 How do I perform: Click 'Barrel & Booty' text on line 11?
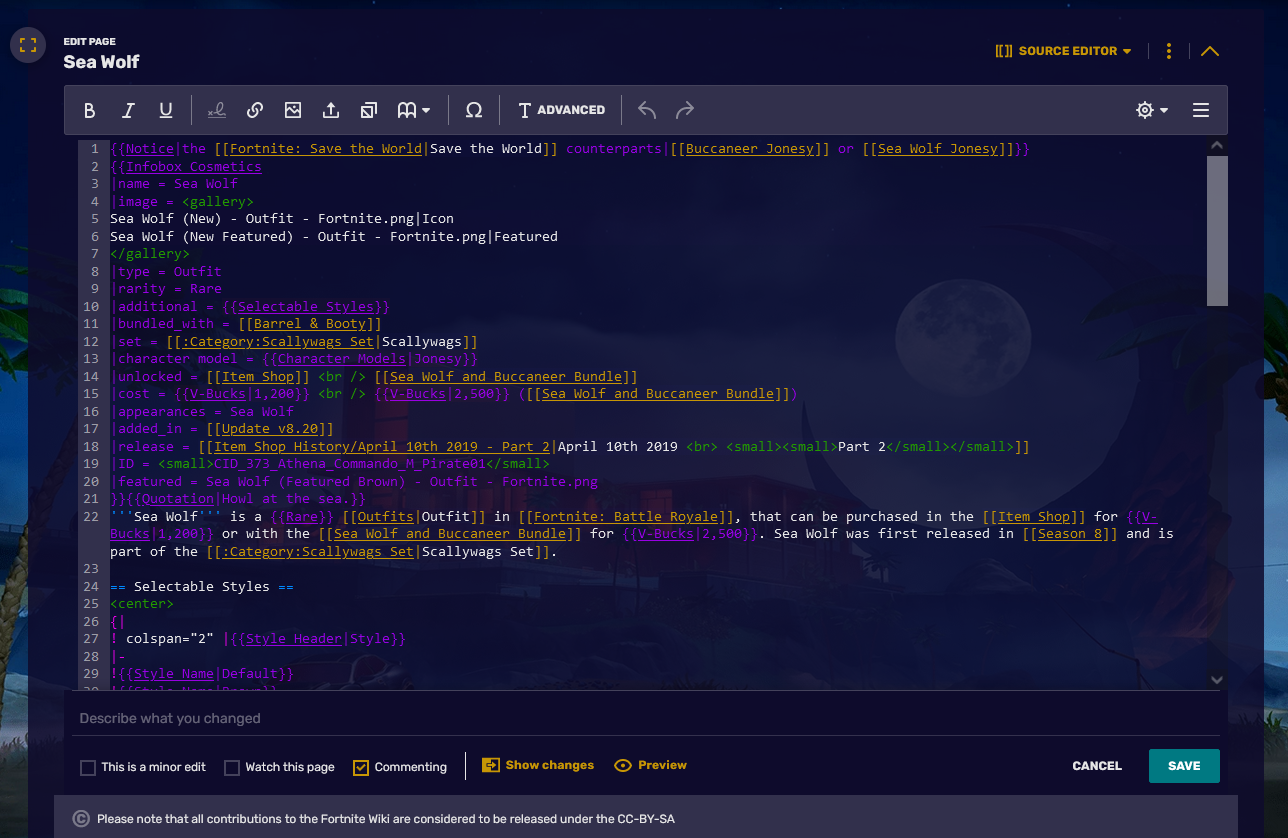310,324
